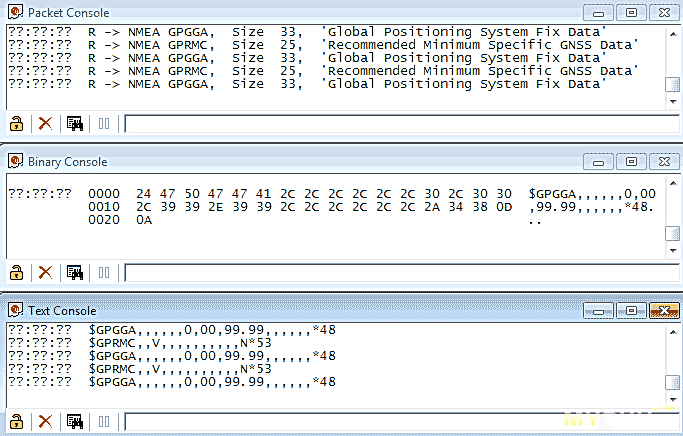Close the Text Console window
683x436 pixels.
coord(661,311)
